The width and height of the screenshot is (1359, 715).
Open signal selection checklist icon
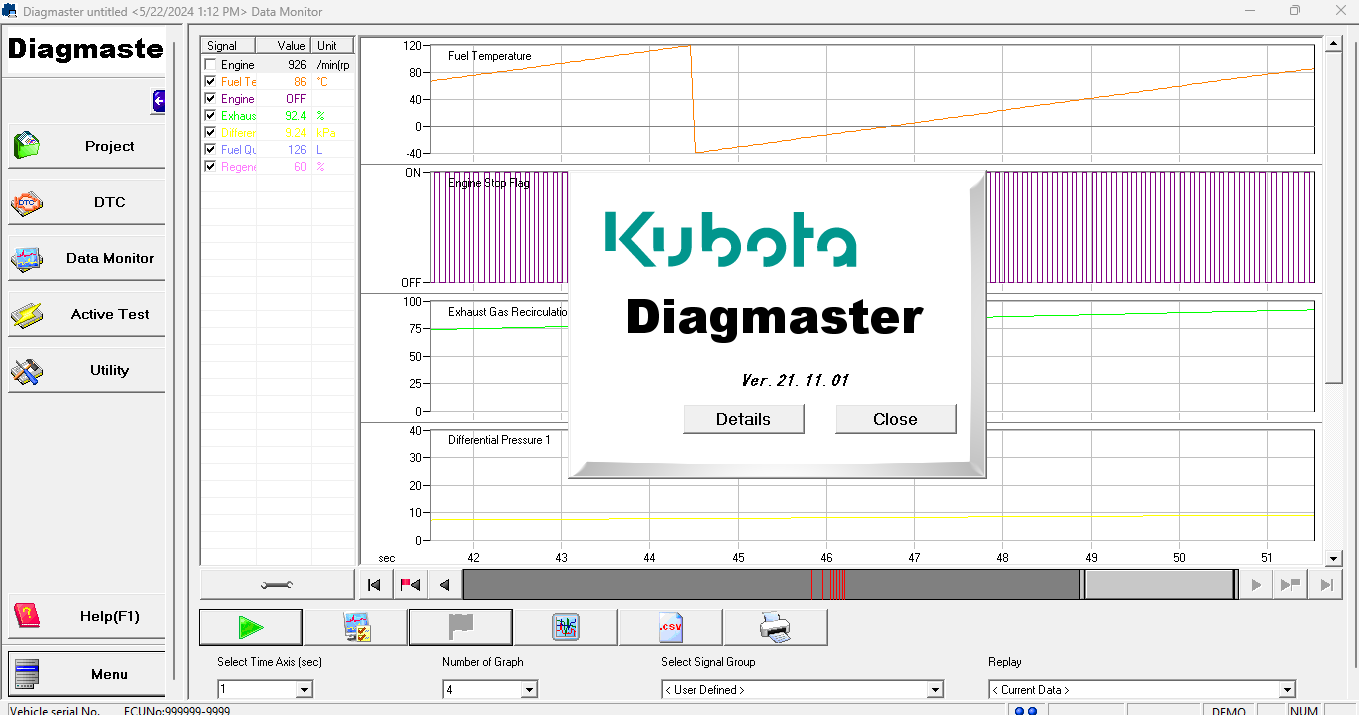356,627
